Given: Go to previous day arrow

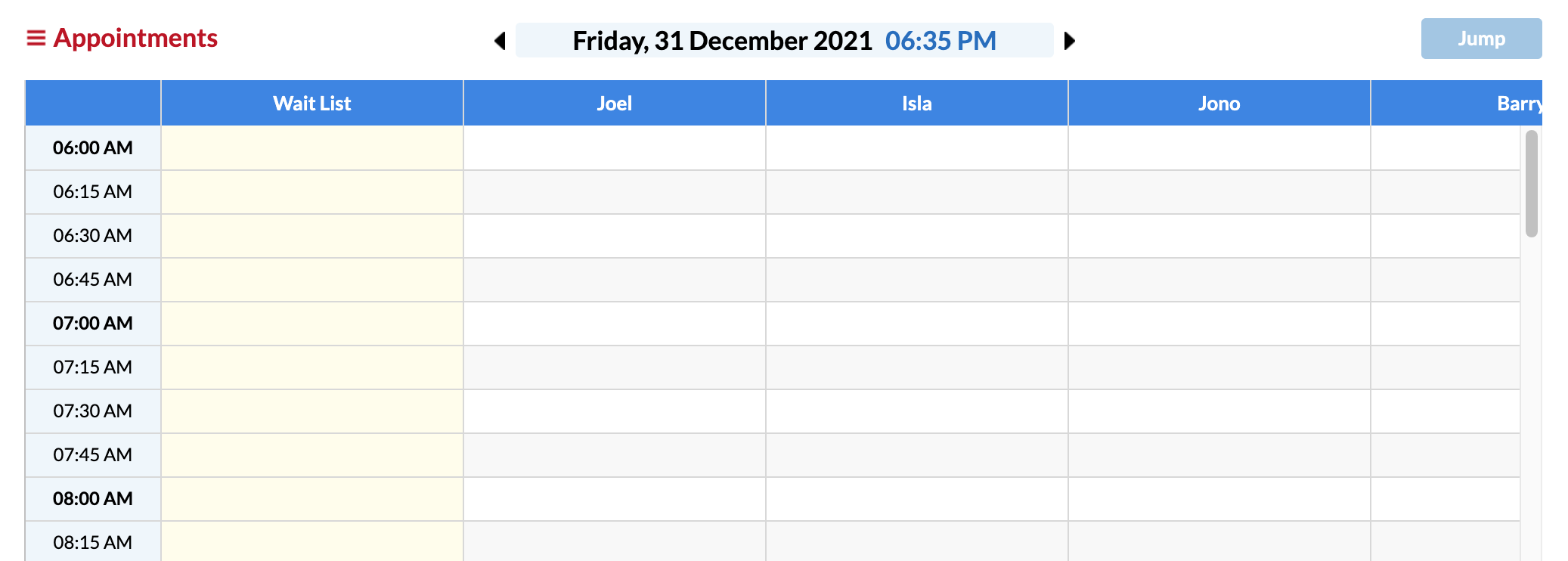Looking at the screenshot, I should coord(500,41).
